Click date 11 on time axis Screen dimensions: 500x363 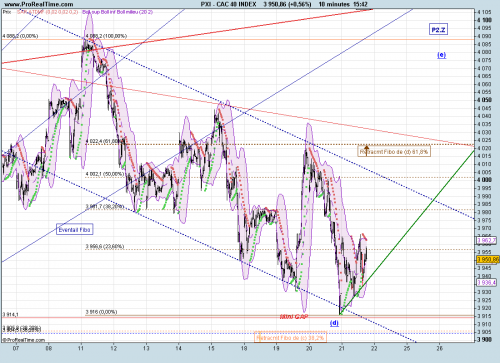point(81,348)
